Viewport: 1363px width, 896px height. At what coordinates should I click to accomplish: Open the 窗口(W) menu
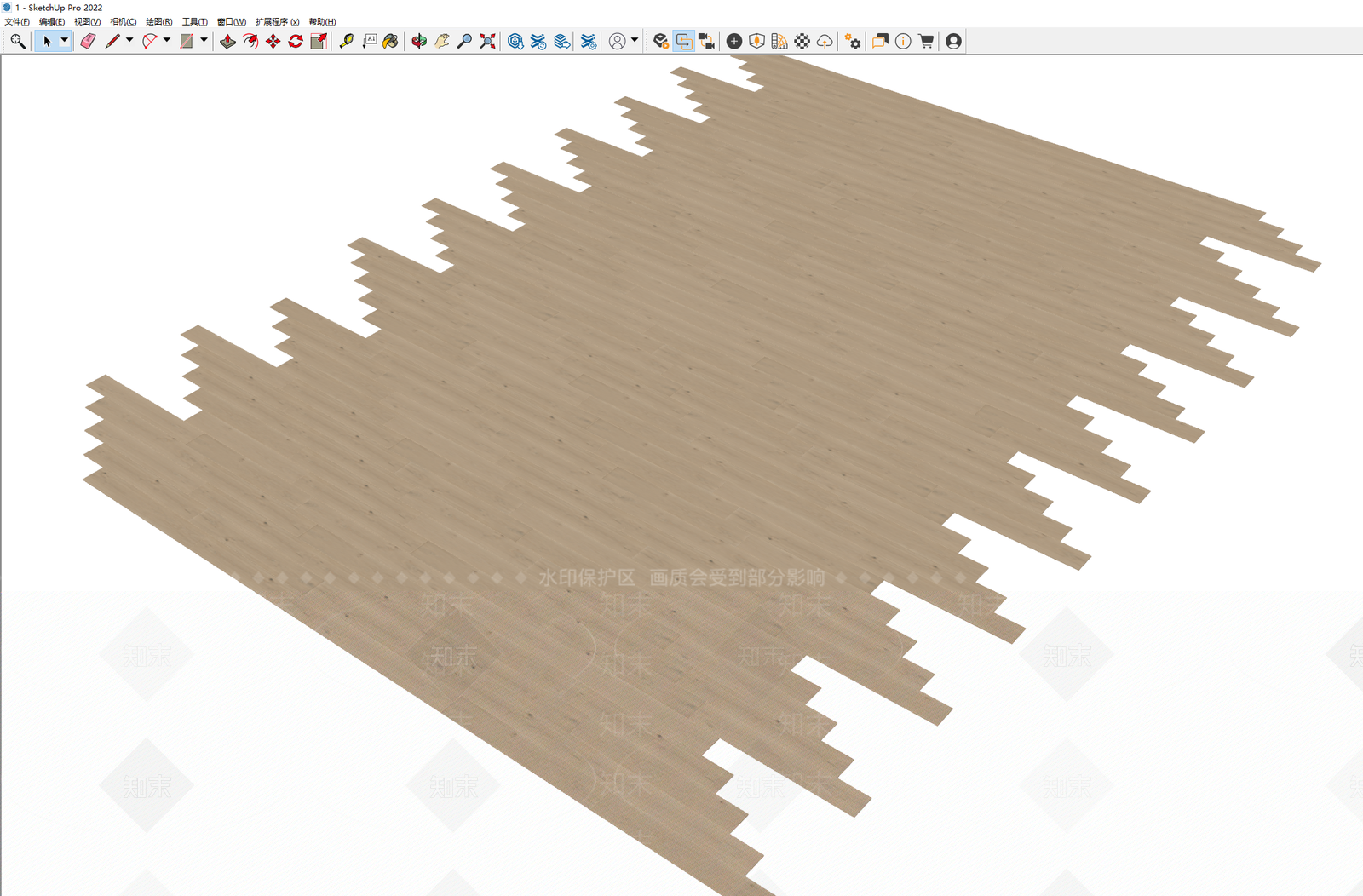tap(232, 22)
